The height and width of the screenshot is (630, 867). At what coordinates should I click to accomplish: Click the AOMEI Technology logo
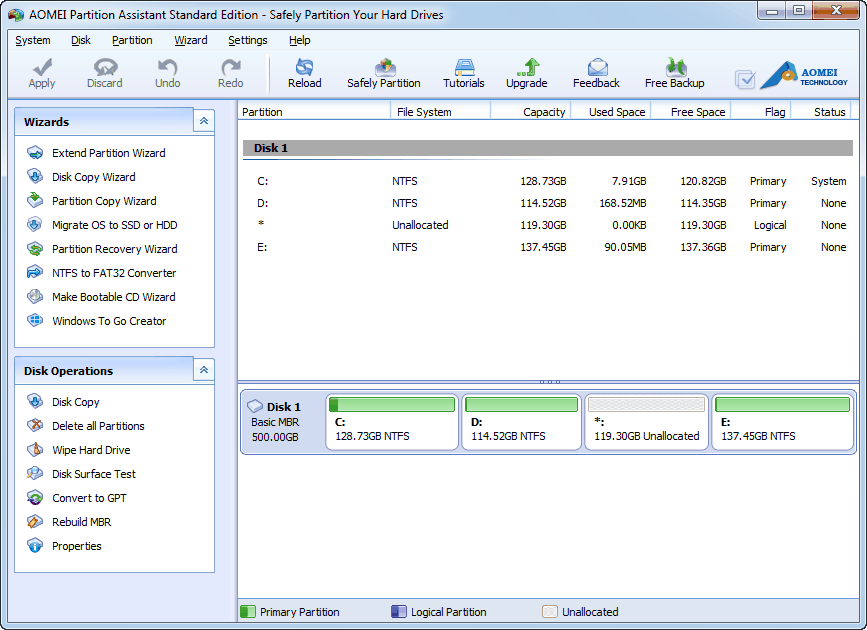(804, 75)
